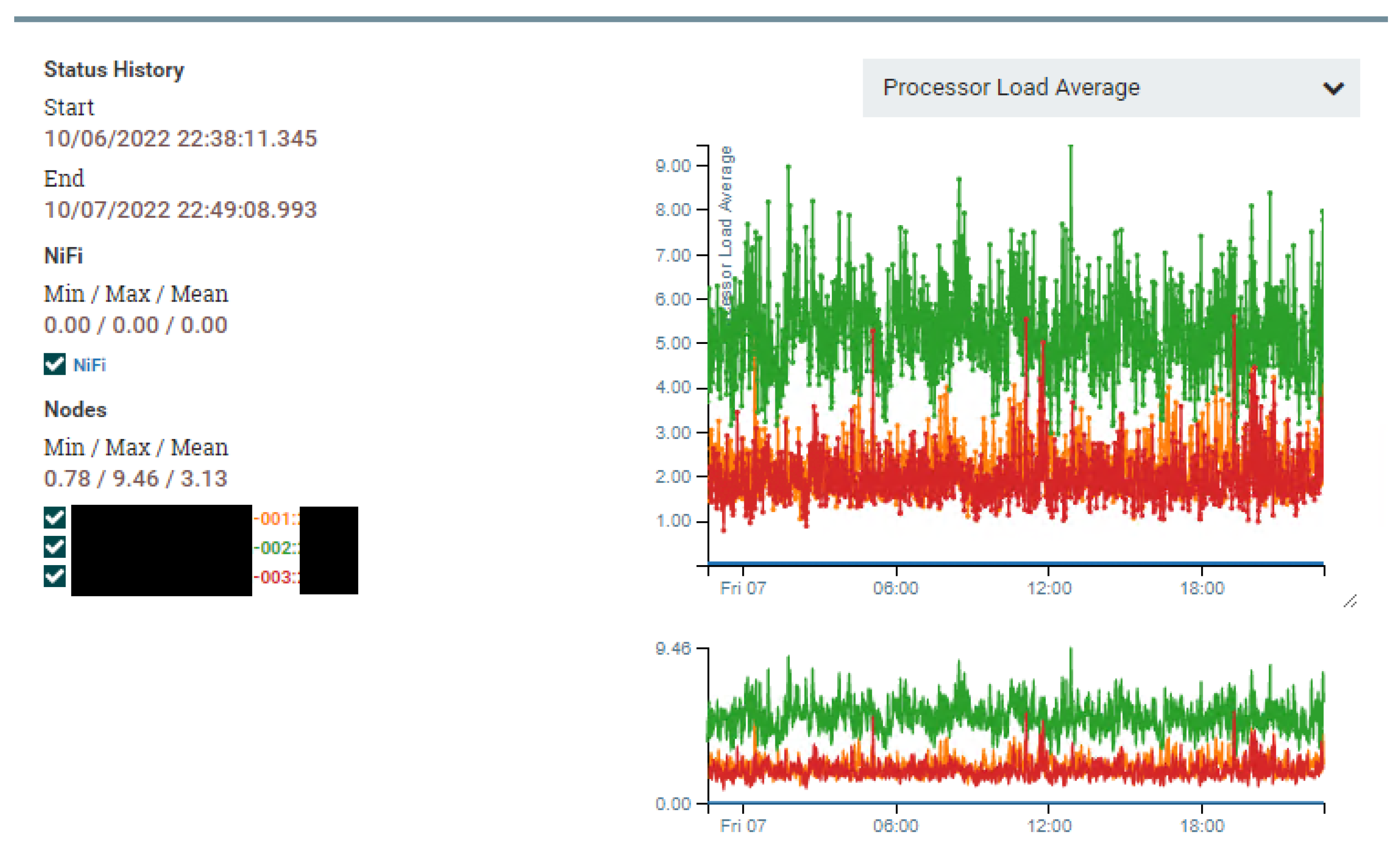Image resolution: width=1400 pixels, height=844 pixels.
Task: Click the End timestamp 10/07/2022 value
Action: [x=180, y=210]
